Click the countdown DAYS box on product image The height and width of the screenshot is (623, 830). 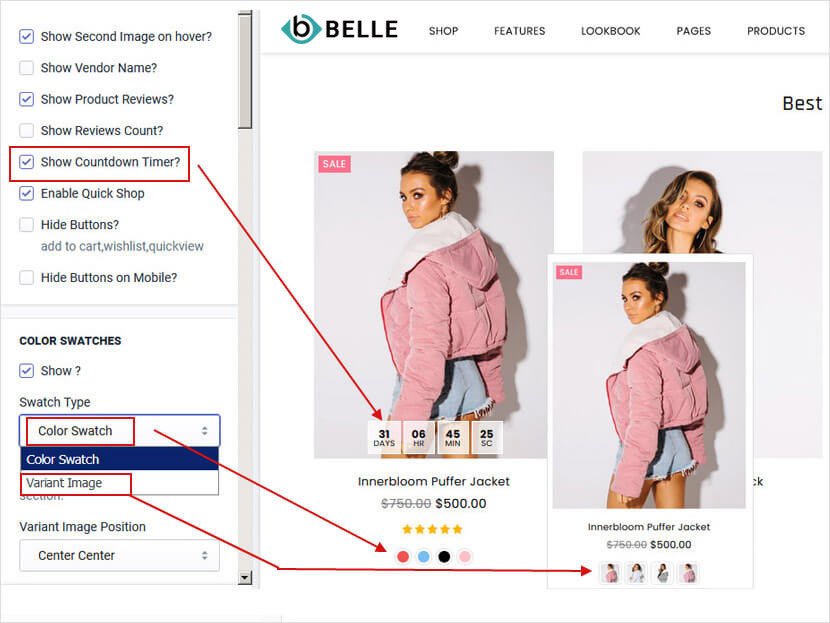point(384,438)
